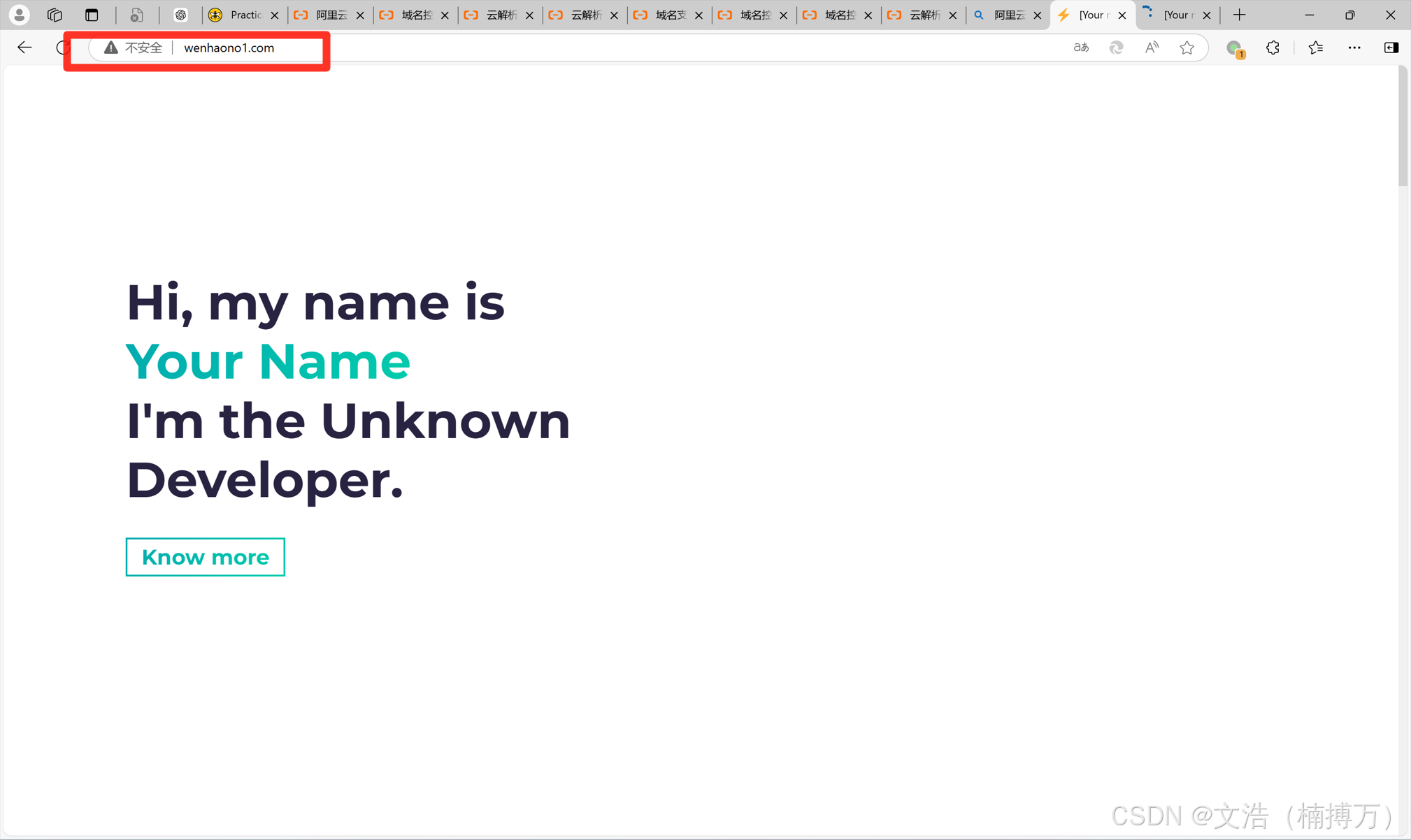
Task: Add page to favorites star
Action: [x=1187, y=48]
